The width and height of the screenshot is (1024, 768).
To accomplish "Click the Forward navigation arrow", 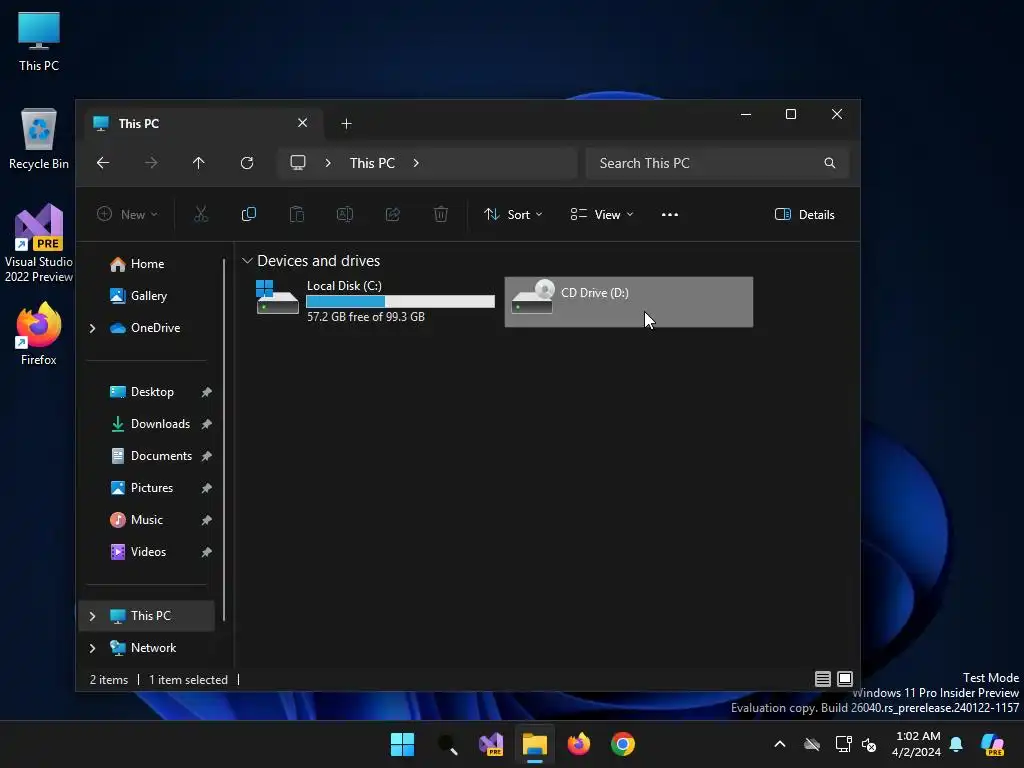I will (x=151, y=163).
